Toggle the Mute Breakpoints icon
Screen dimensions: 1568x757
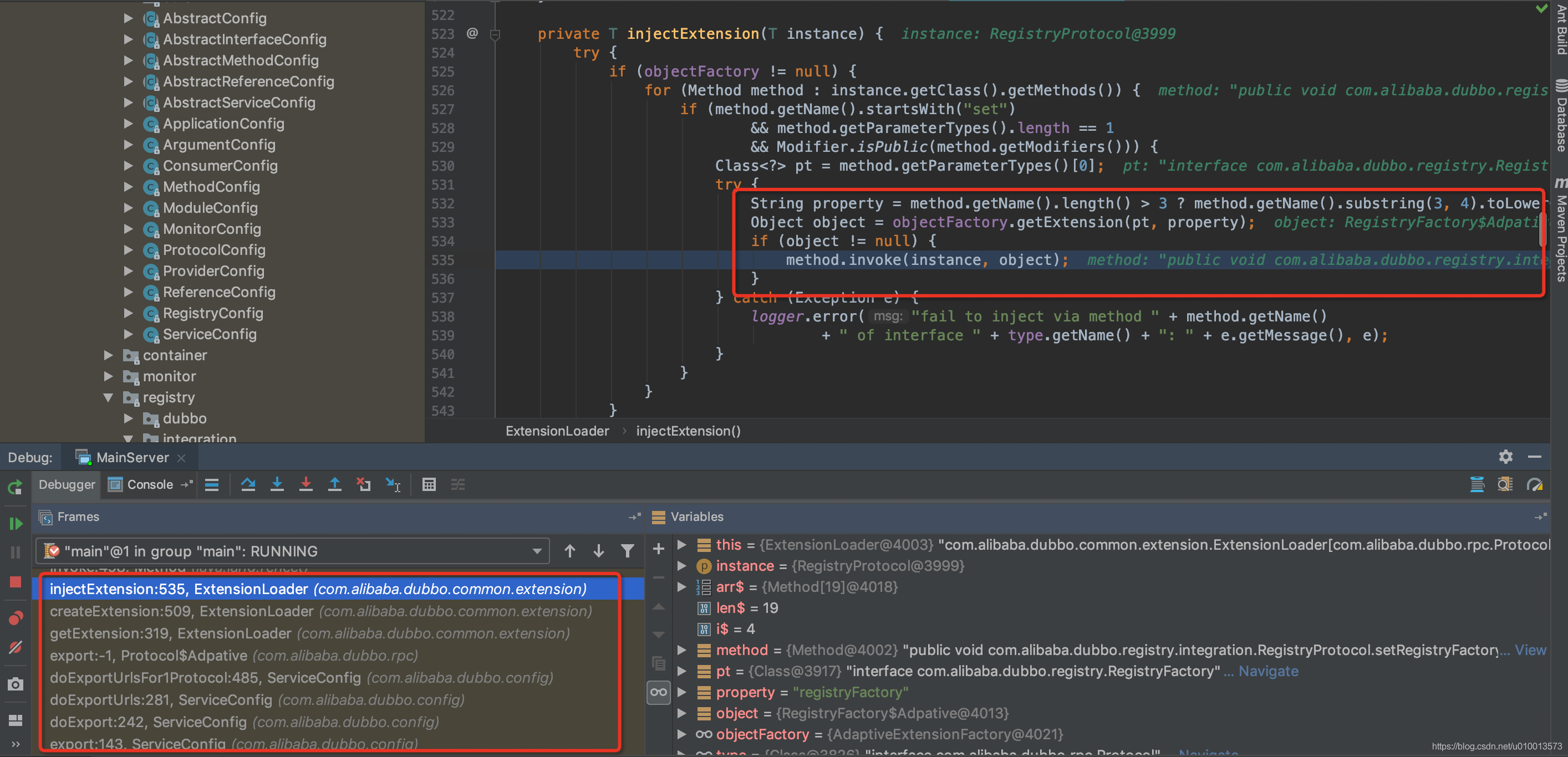[15, 647]
